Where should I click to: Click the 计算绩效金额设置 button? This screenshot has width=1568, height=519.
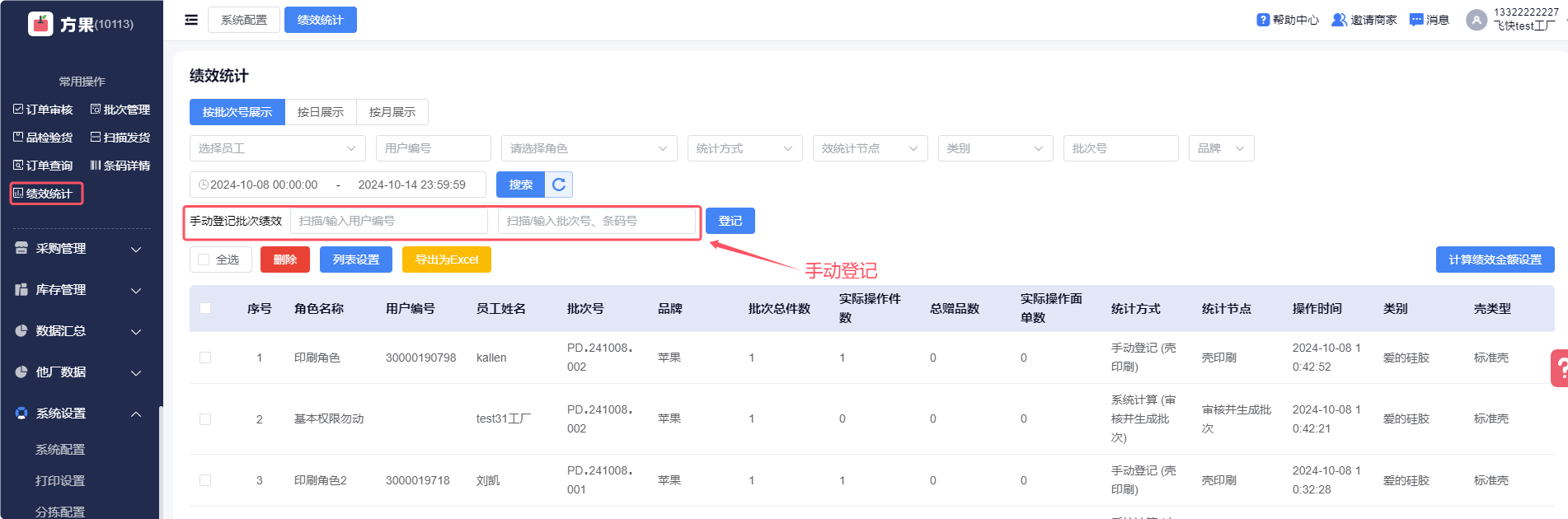pyautogui.click(x=1495, y=259)
